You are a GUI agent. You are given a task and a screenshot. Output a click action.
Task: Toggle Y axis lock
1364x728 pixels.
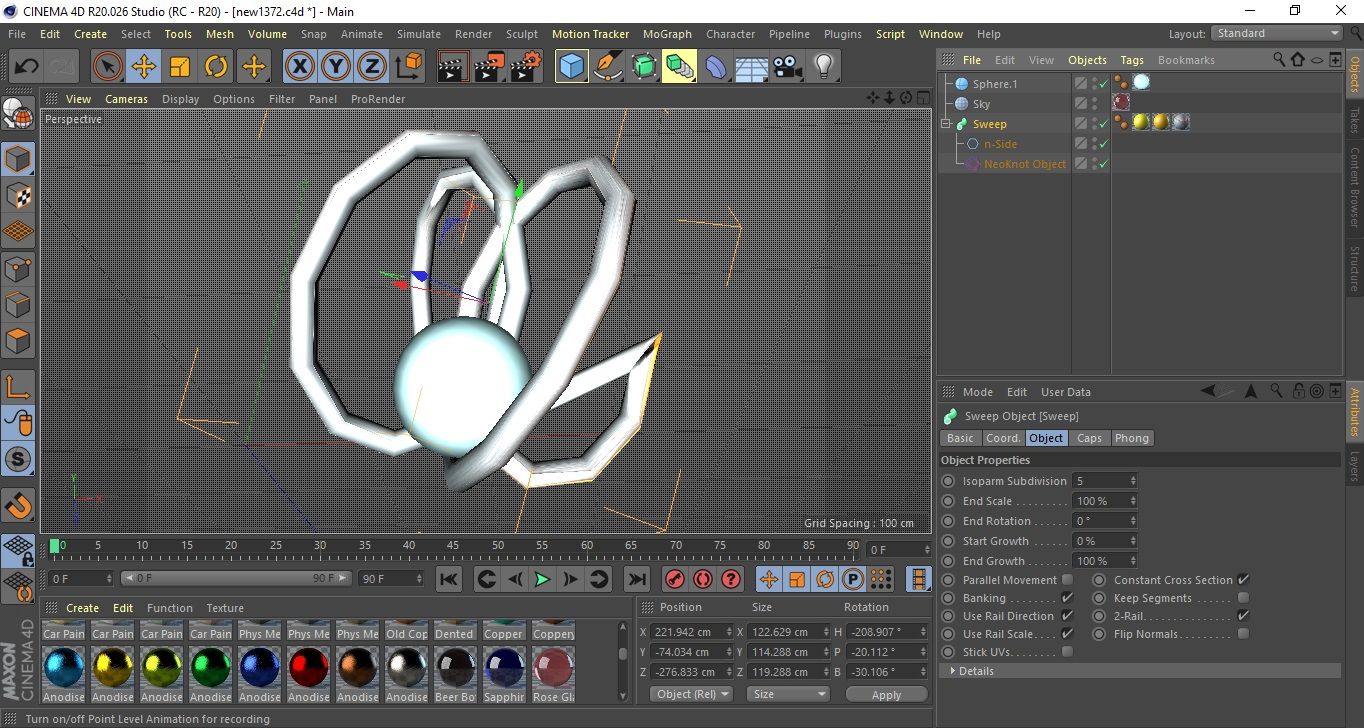(336, 67)
